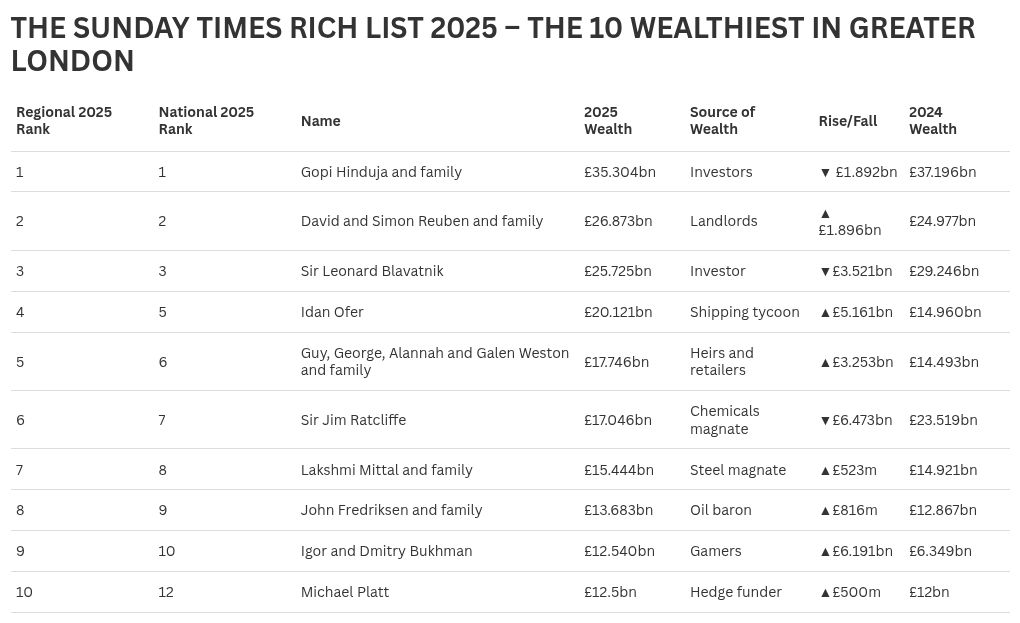The height and width of the screenshot is (623, 1020).
Task: Click the Sunday Times Rich List heading
Action: pyautogui.click(x=492, y=45)
